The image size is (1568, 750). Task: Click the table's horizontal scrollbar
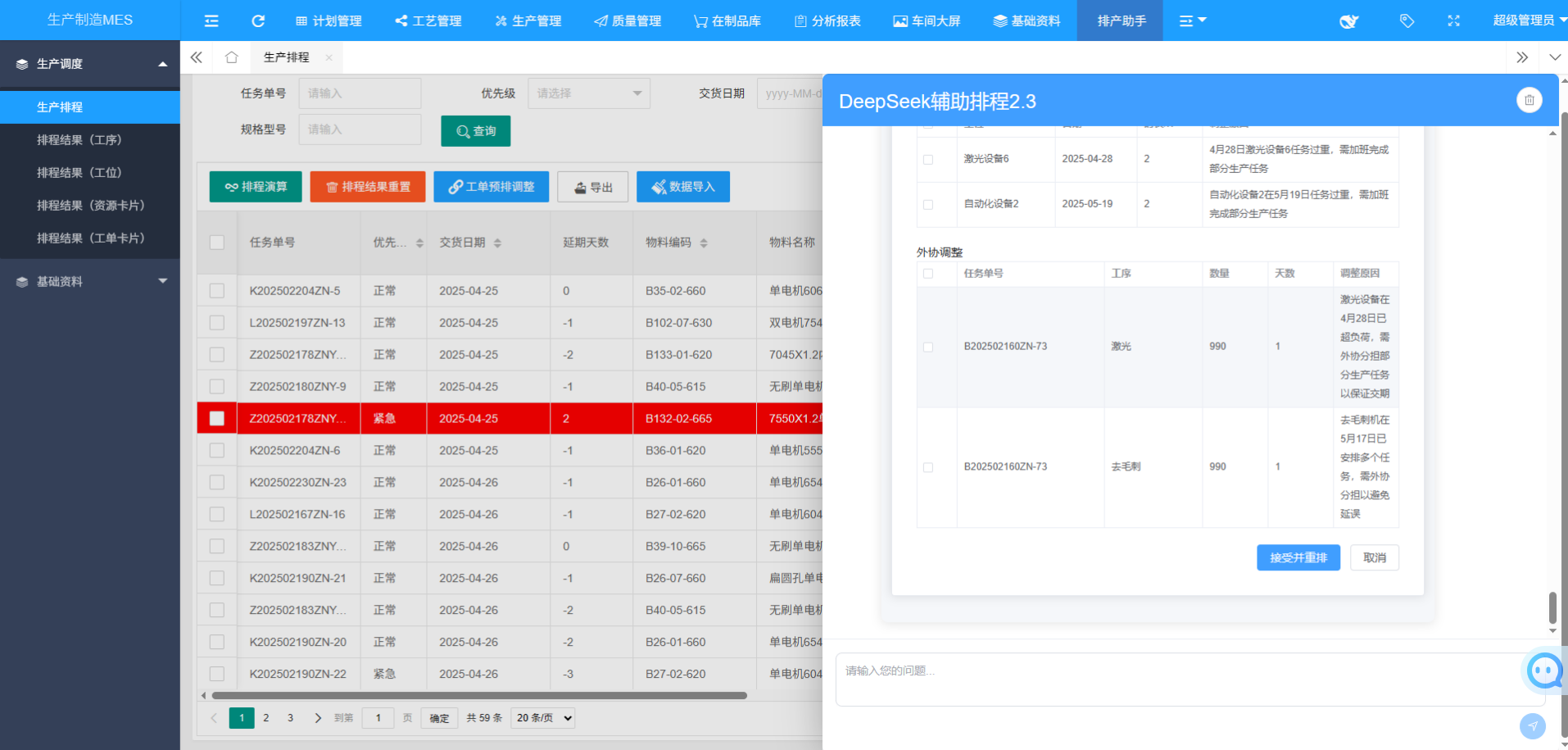479,695
